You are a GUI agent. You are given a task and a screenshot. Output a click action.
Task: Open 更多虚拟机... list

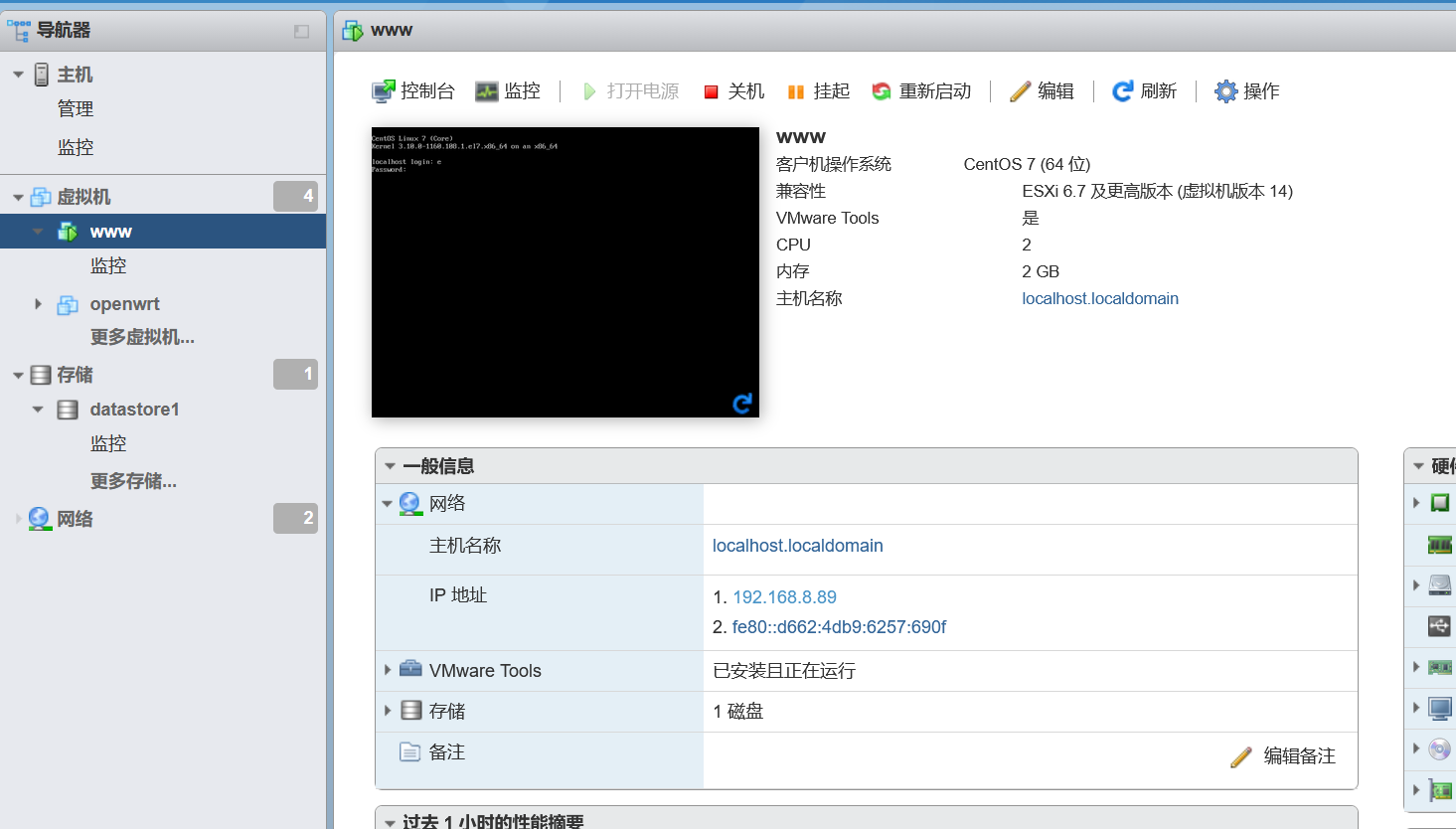coord(142,337)
